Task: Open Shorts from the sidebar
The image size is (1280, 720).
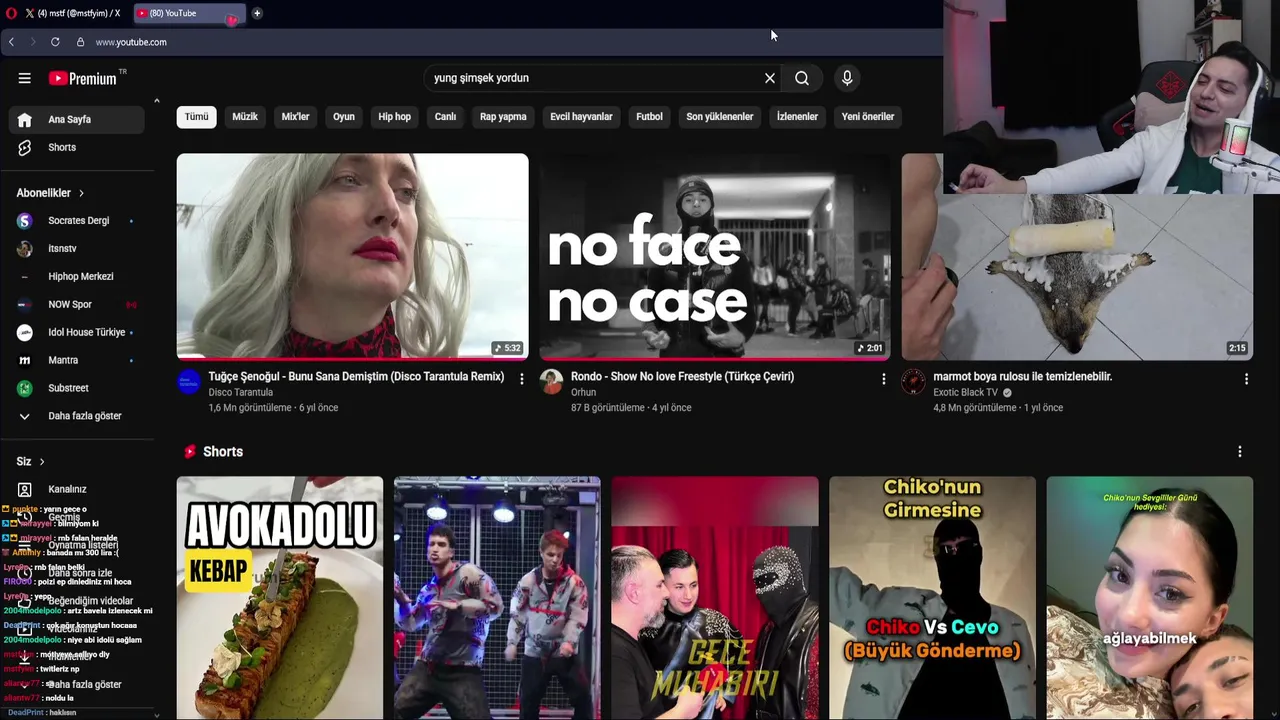Action: pos(77,147)
